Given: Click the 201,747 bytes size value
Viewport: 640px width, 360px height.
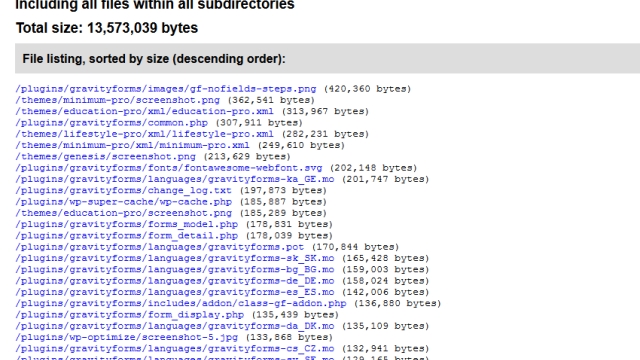Looking at the screenshot, I should point(385,179).
